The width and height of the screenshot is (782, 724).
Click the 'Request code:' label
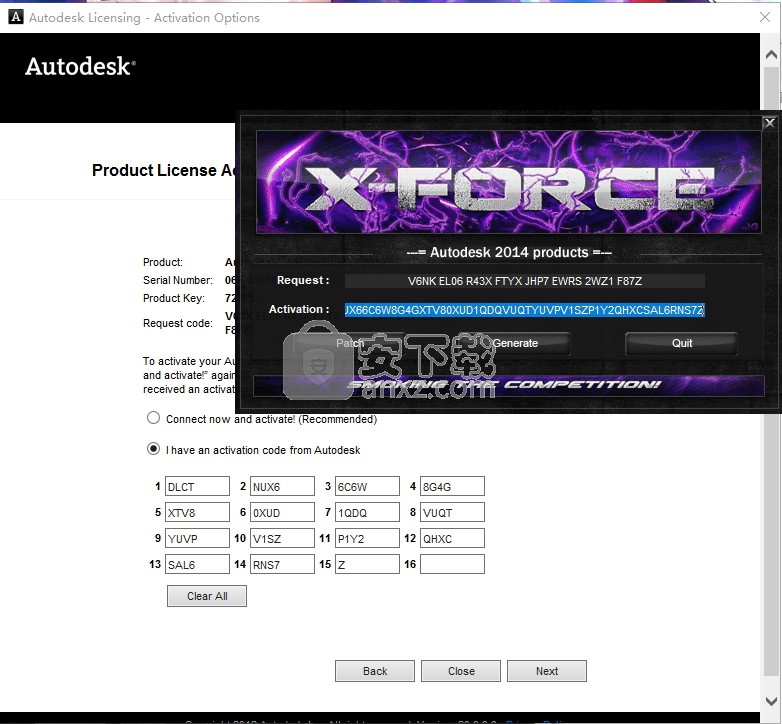pos(178,323)
